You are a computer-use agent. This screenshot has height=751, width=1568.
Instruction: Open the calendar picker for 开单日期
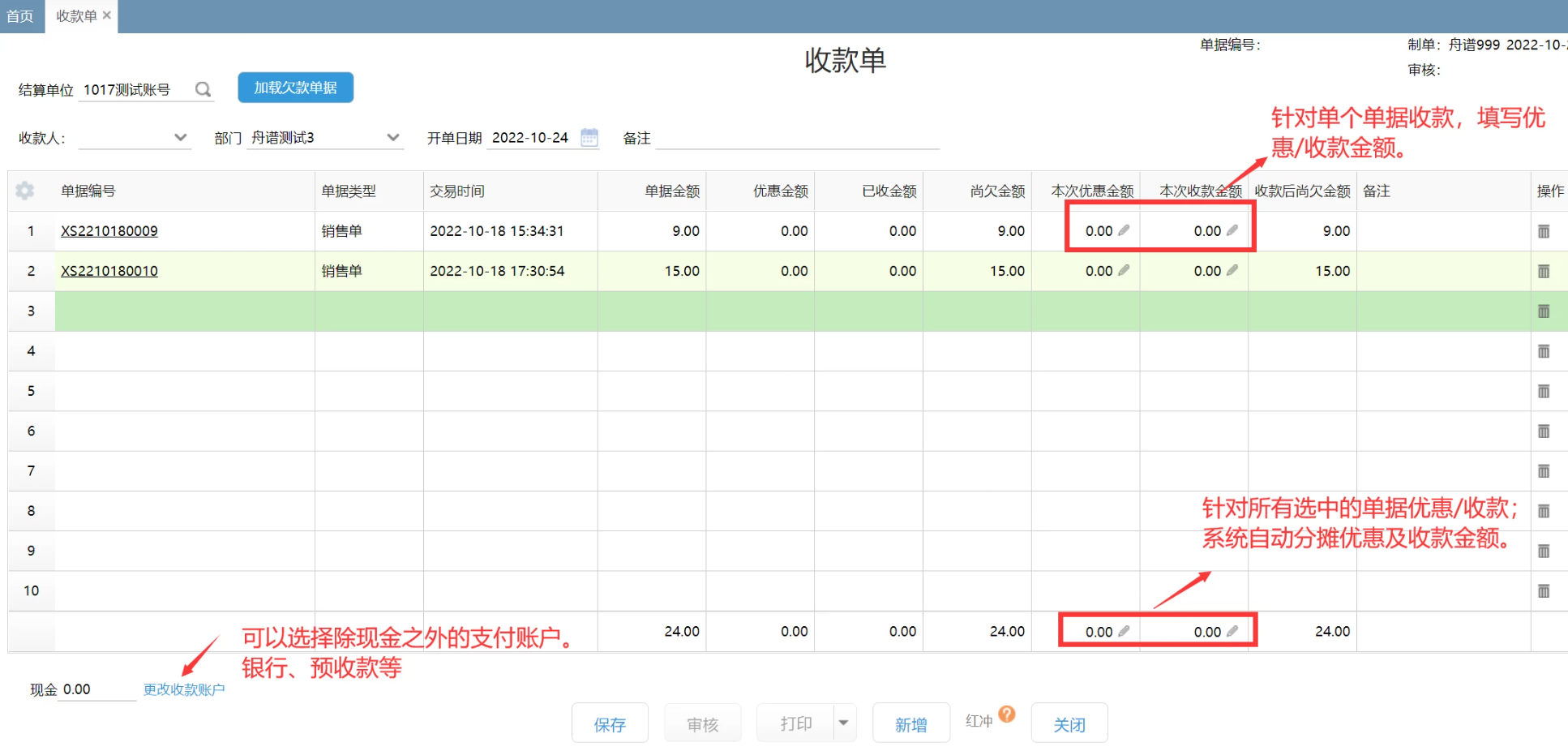589,137
